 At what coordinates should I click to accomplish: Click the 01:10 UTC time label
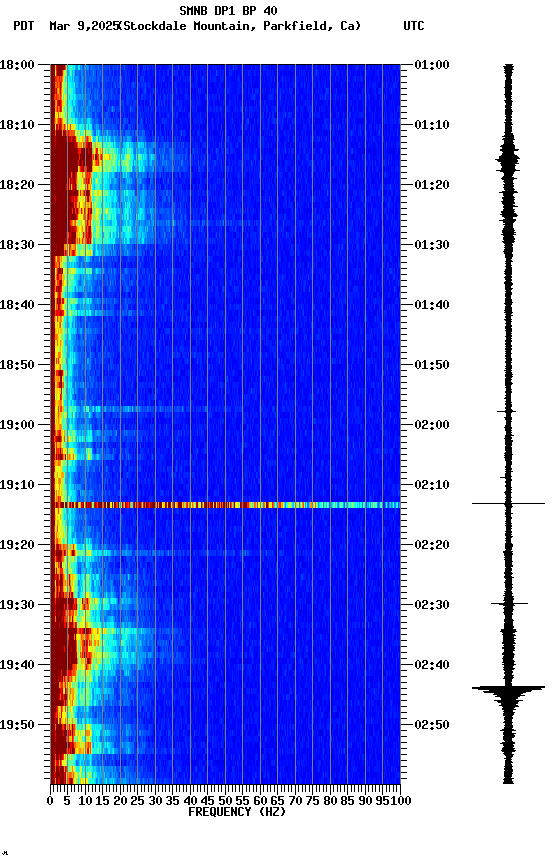[432, 125]
